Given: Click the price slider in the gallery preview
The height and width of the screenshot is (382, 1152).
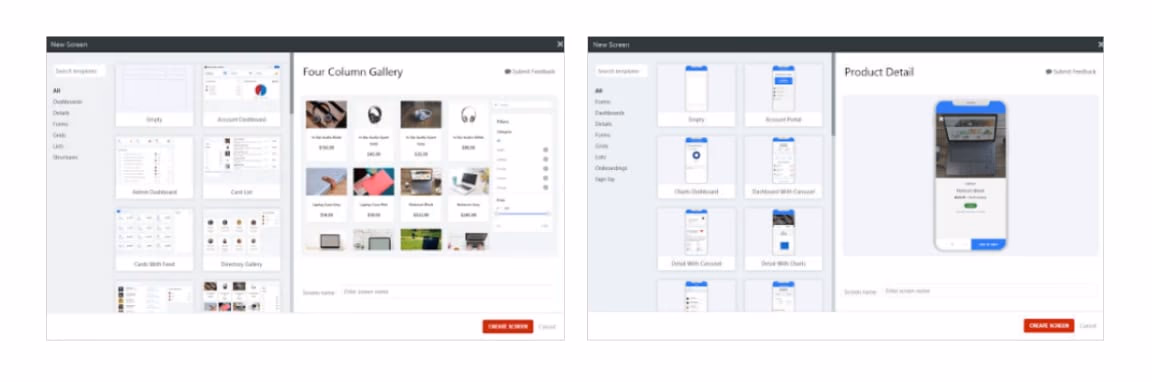Looking at the screenshot, I should click(523, 214).
